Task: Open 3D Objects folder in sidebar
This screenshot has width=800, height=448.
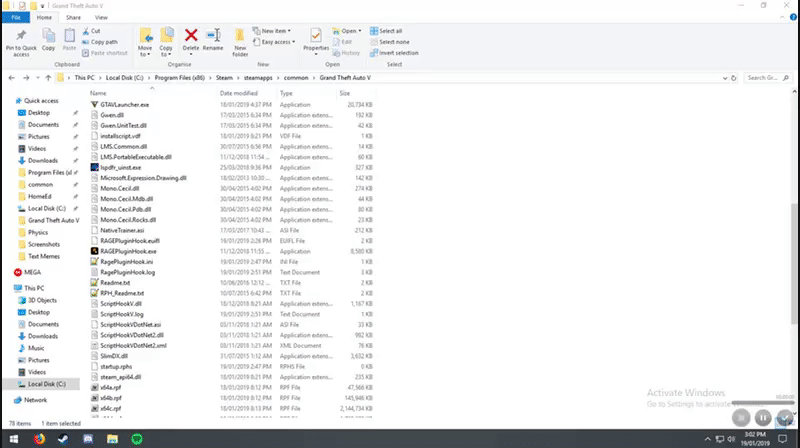Action: [42, 301]
